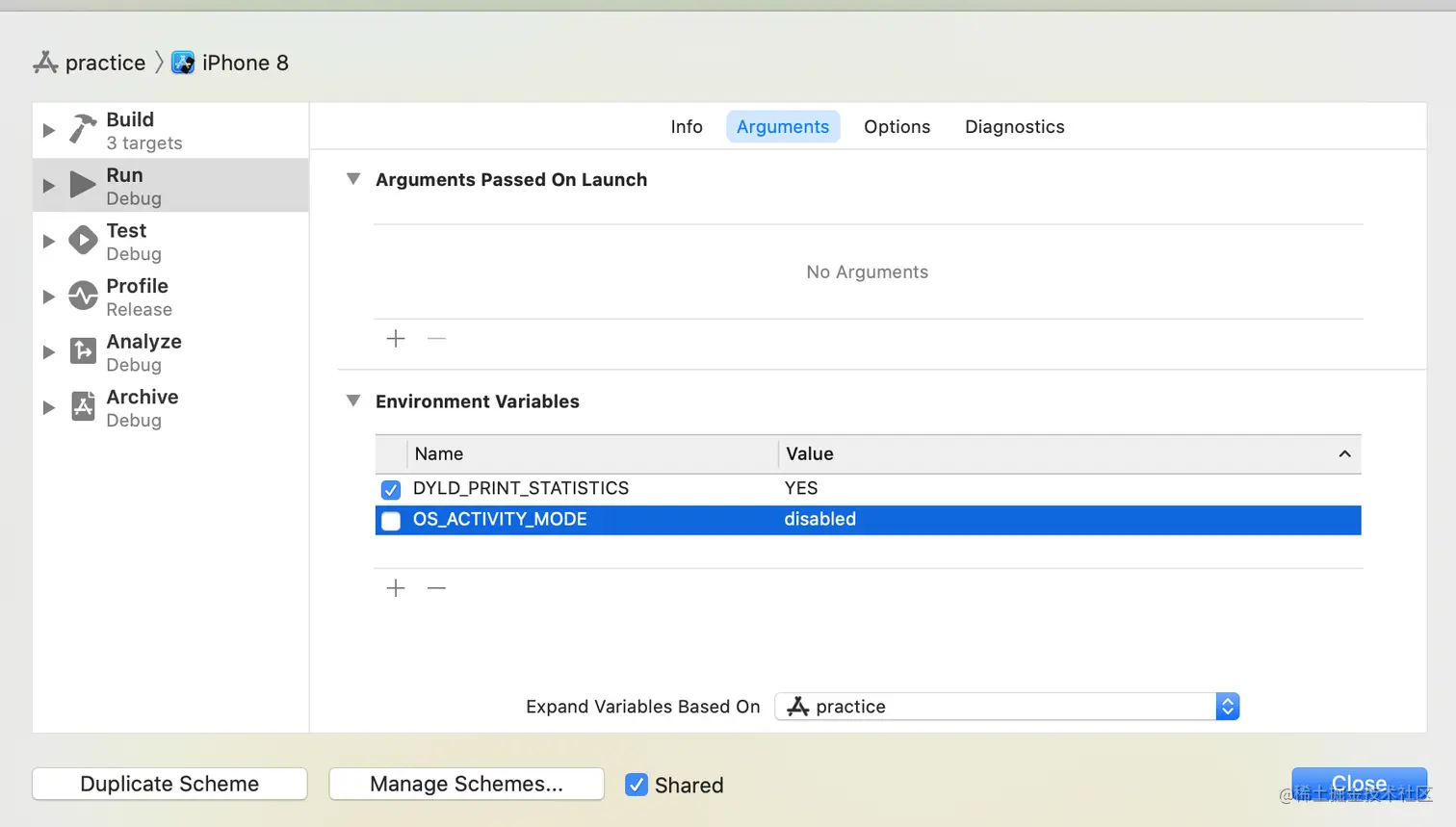This screenshot has width=1456, height=827.
Task: Click the iPhone 8 simulator icon
Action: point(183,63)
